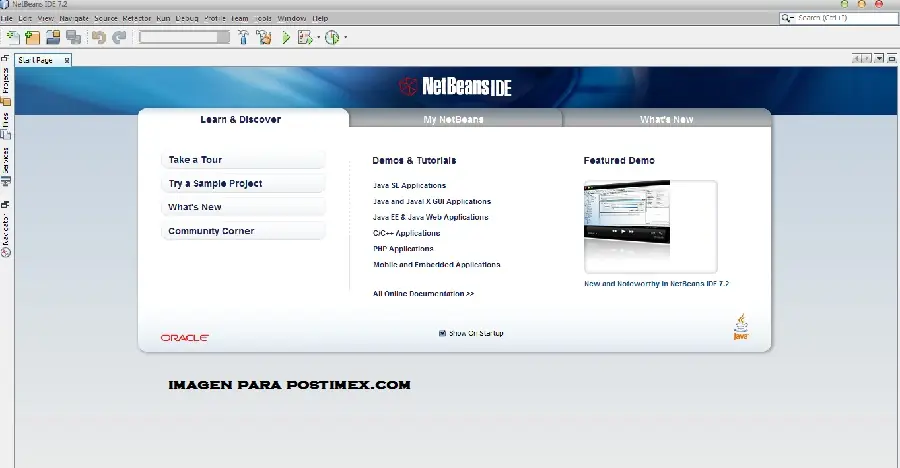Open the Debug menu

point(187,18)
